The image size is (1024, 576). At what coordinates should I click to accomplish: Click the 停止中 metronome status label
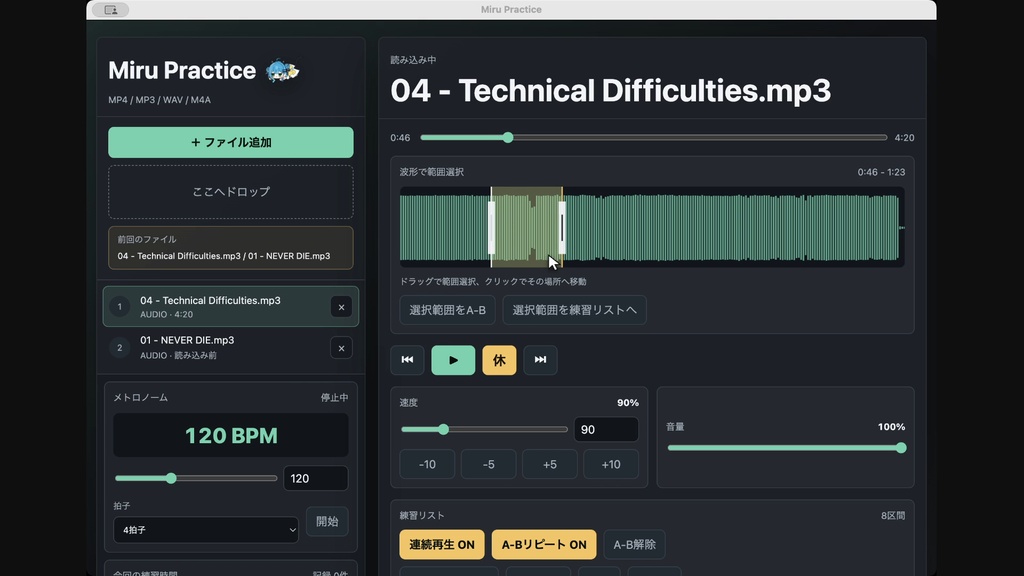tap(334, 398)
